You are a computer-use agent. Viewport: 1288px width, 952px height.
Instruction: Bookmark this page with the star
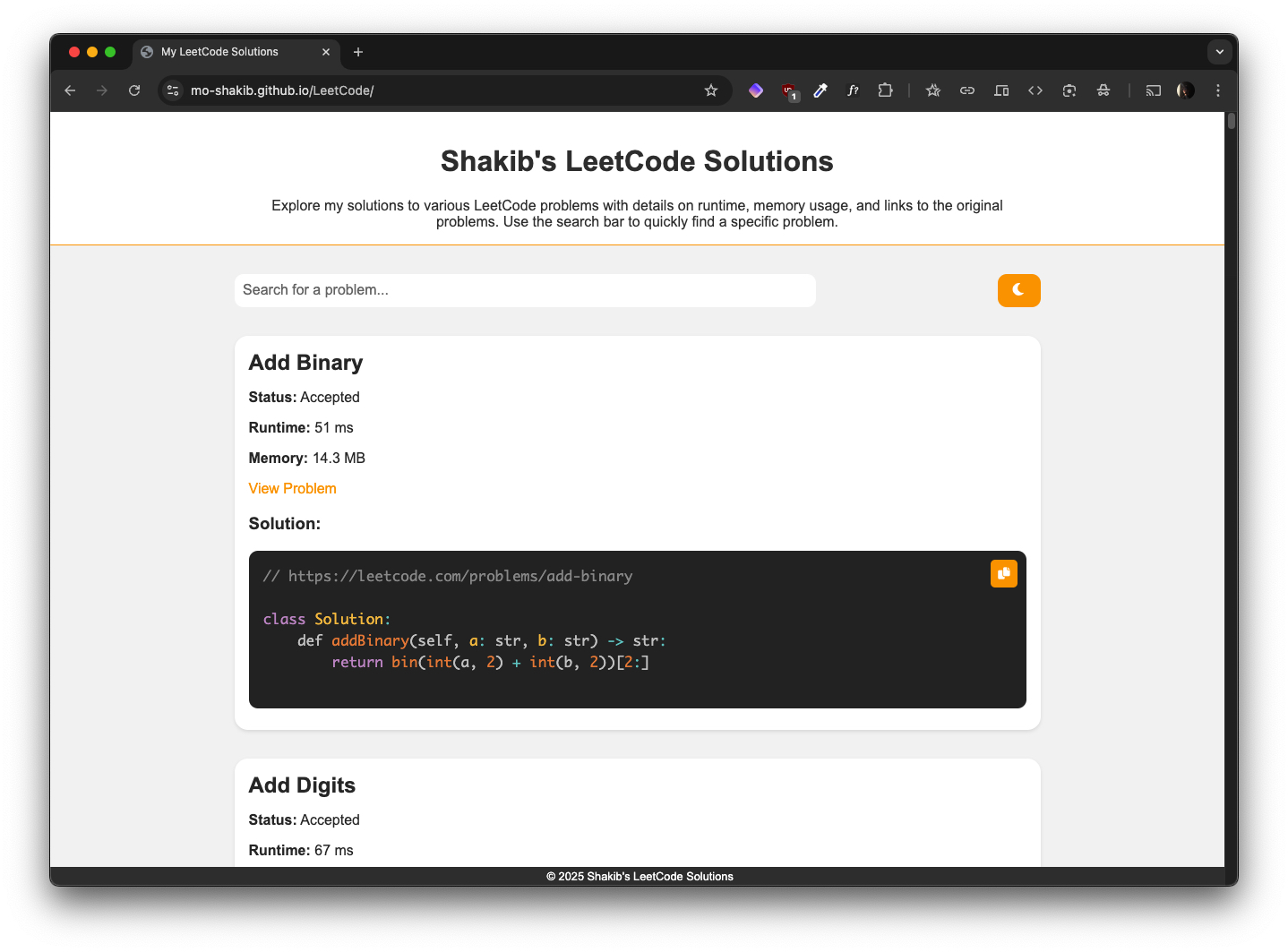coord(711,90)
